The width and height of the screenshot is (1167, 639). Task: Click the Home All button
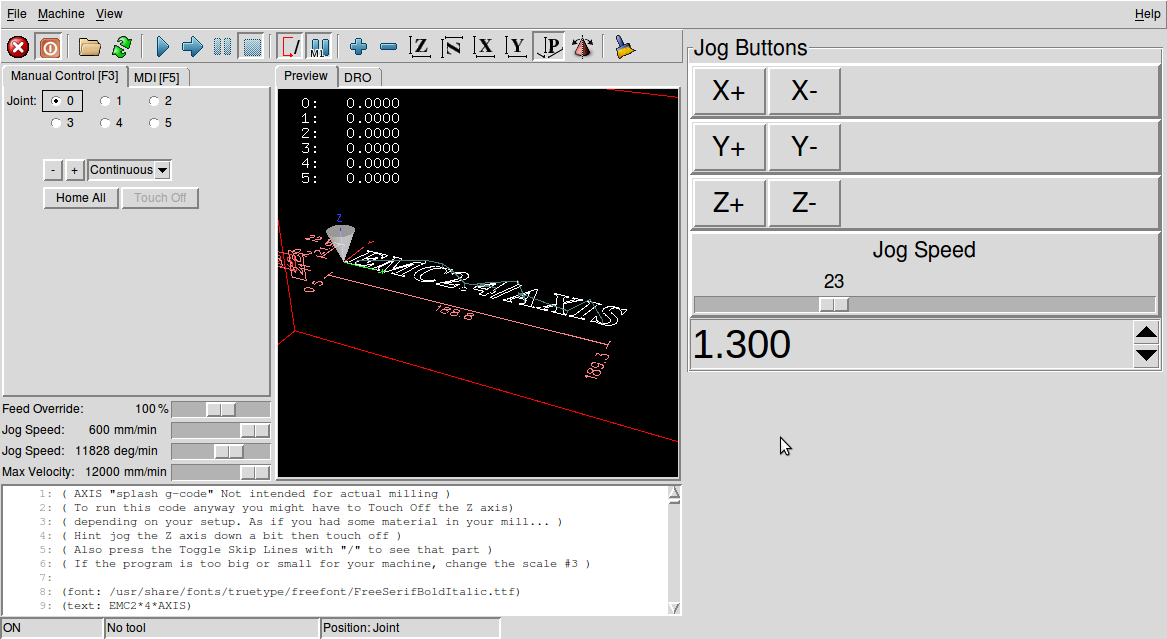81,198
